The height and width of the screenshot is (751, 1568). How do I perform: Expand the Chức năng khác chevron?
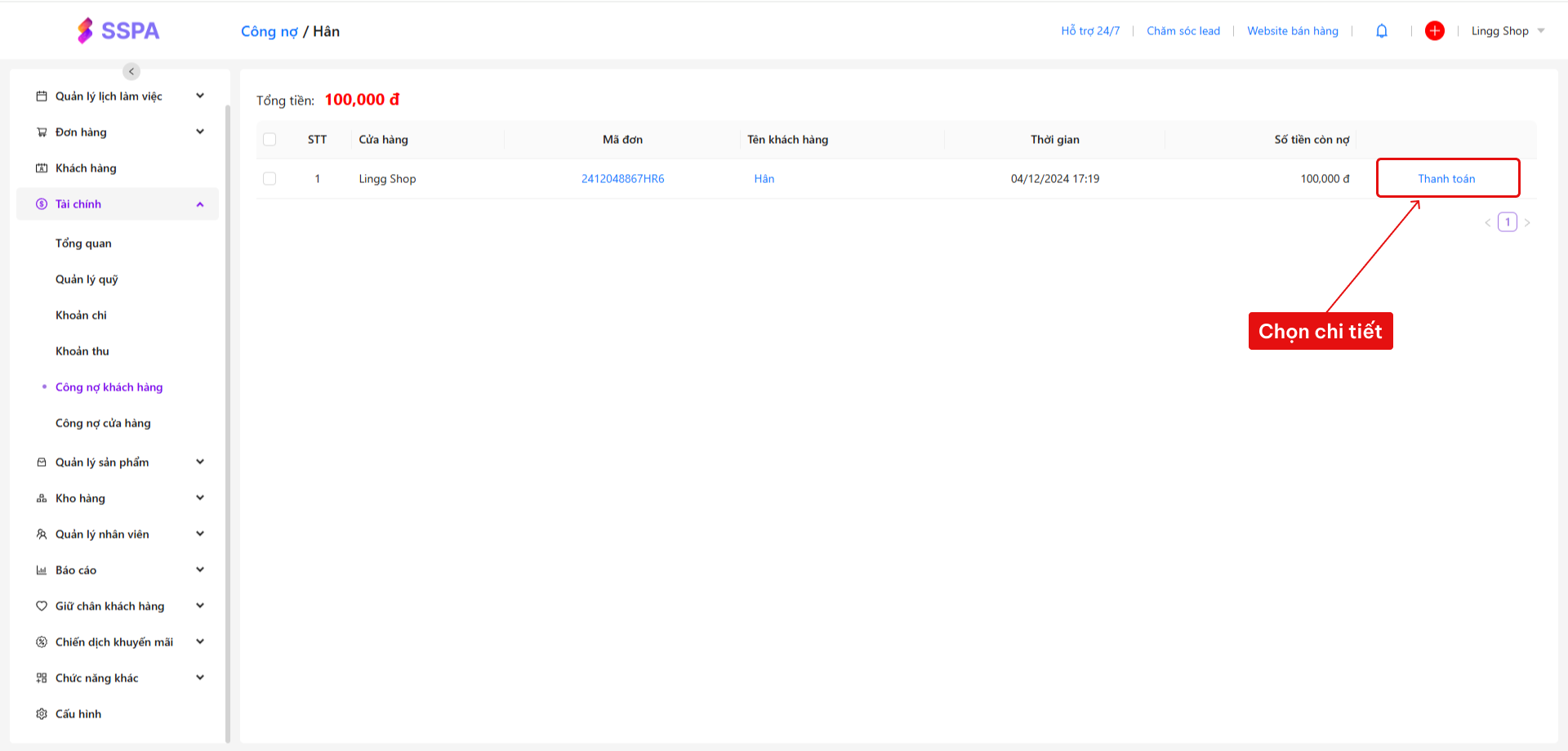(x=200, y=677)
